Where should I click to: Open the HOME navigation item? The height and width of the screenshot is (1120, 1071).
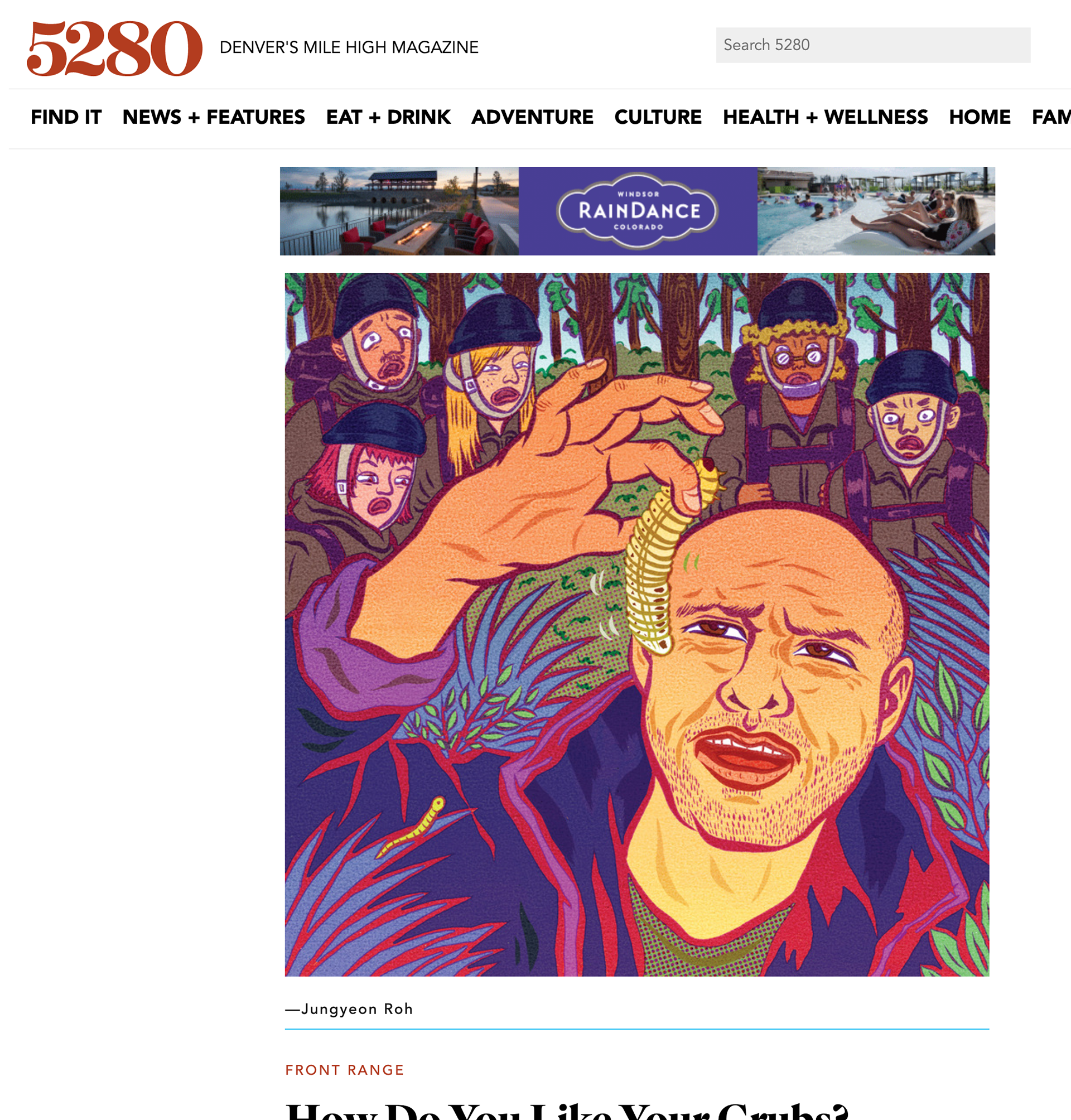[980, 117]
